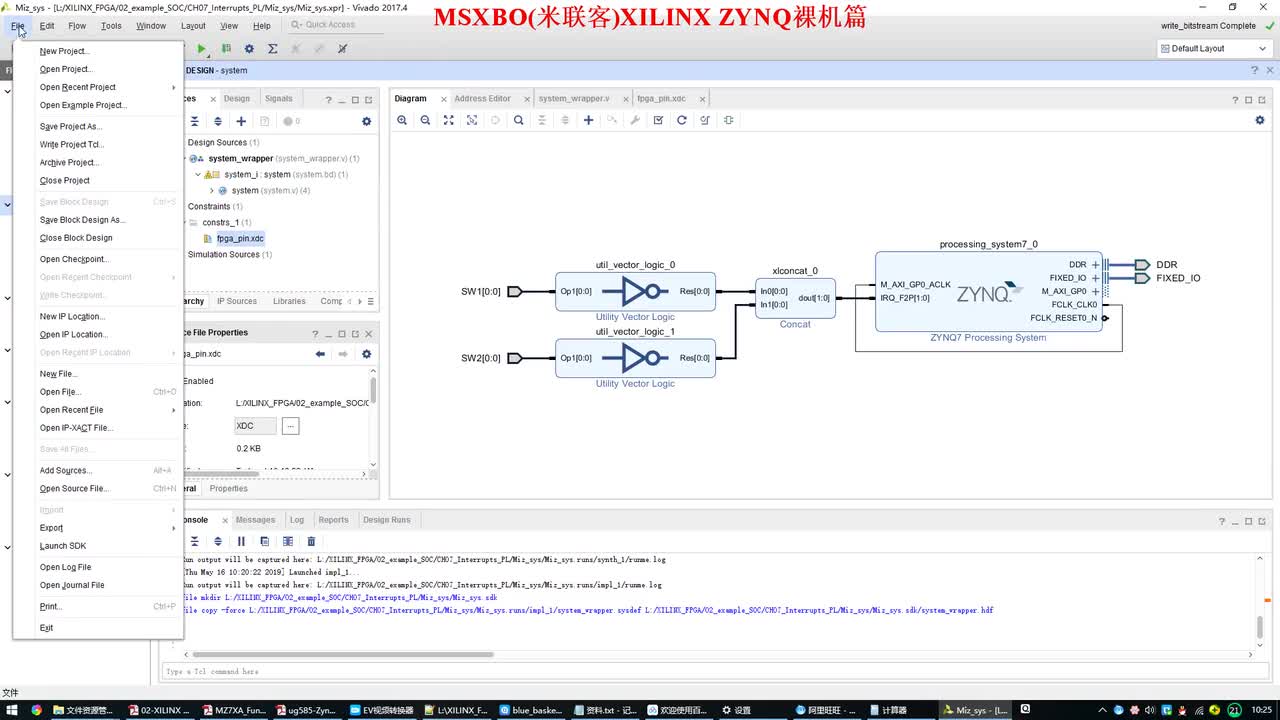
Task: Click the taskbar clock showing 10:25
Action: click(x=1261, y=710)
